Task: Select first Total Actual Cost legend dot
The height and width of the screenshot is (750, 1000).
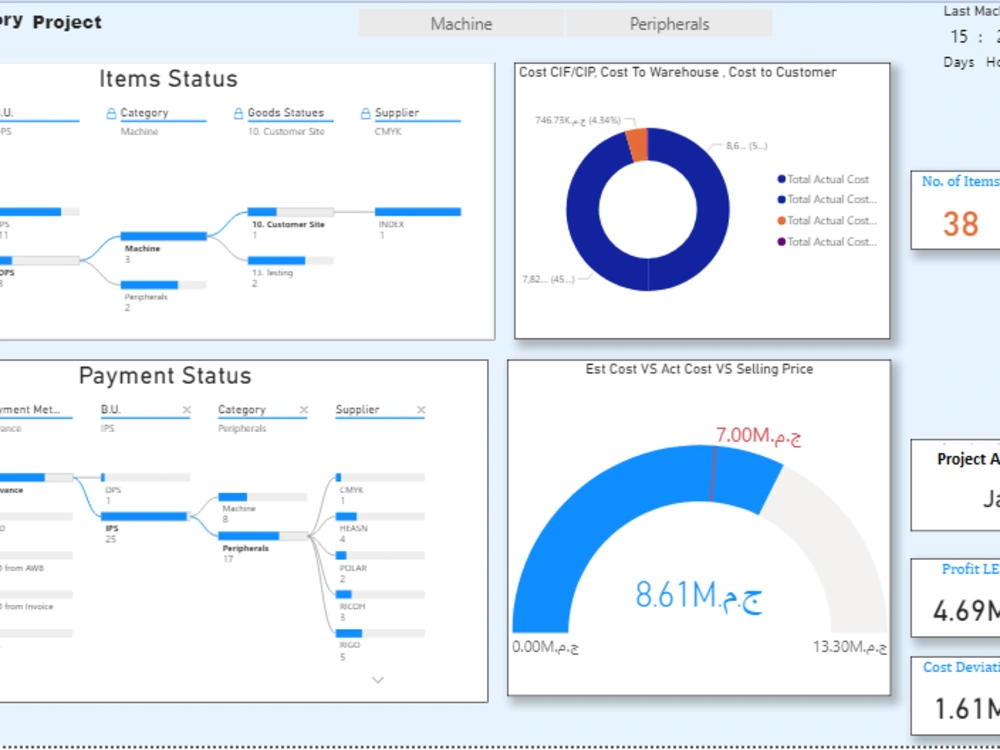Action: 781,179
